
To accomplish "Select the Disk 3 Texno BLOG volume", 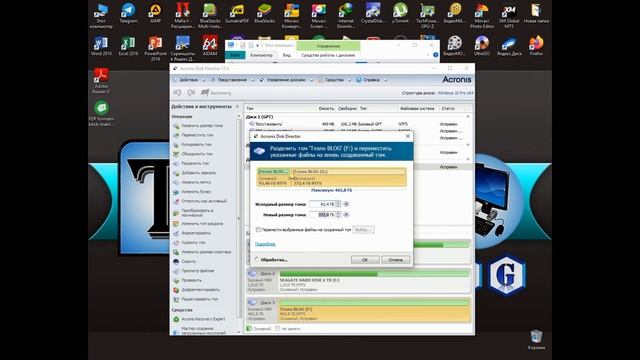I will pos(374,310).
